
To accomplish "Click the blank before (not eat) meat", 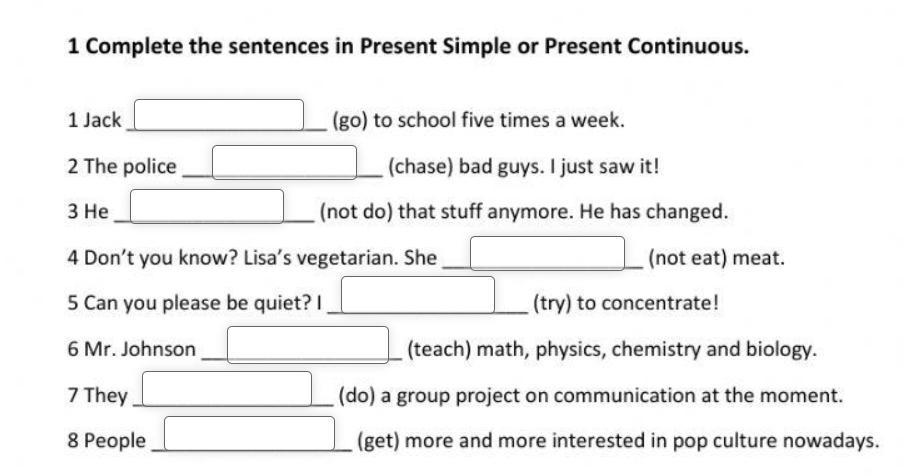I will click(x=548, y=253).
